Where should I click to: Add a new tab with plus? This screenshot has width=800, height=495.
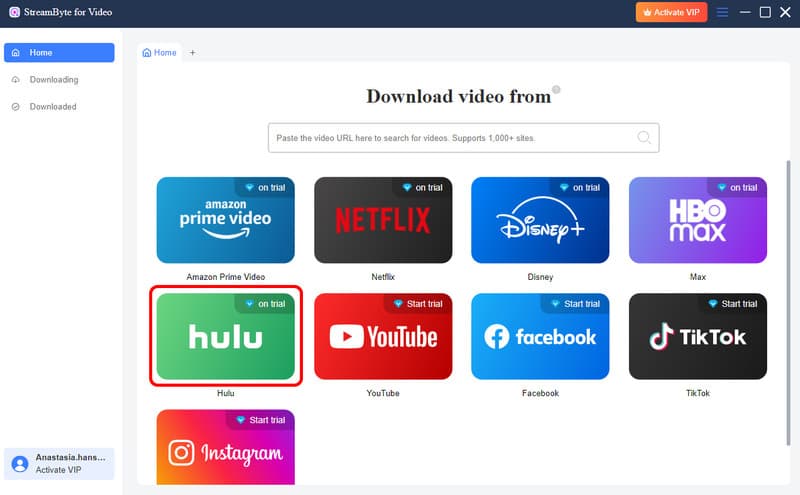tap(192, 53)
